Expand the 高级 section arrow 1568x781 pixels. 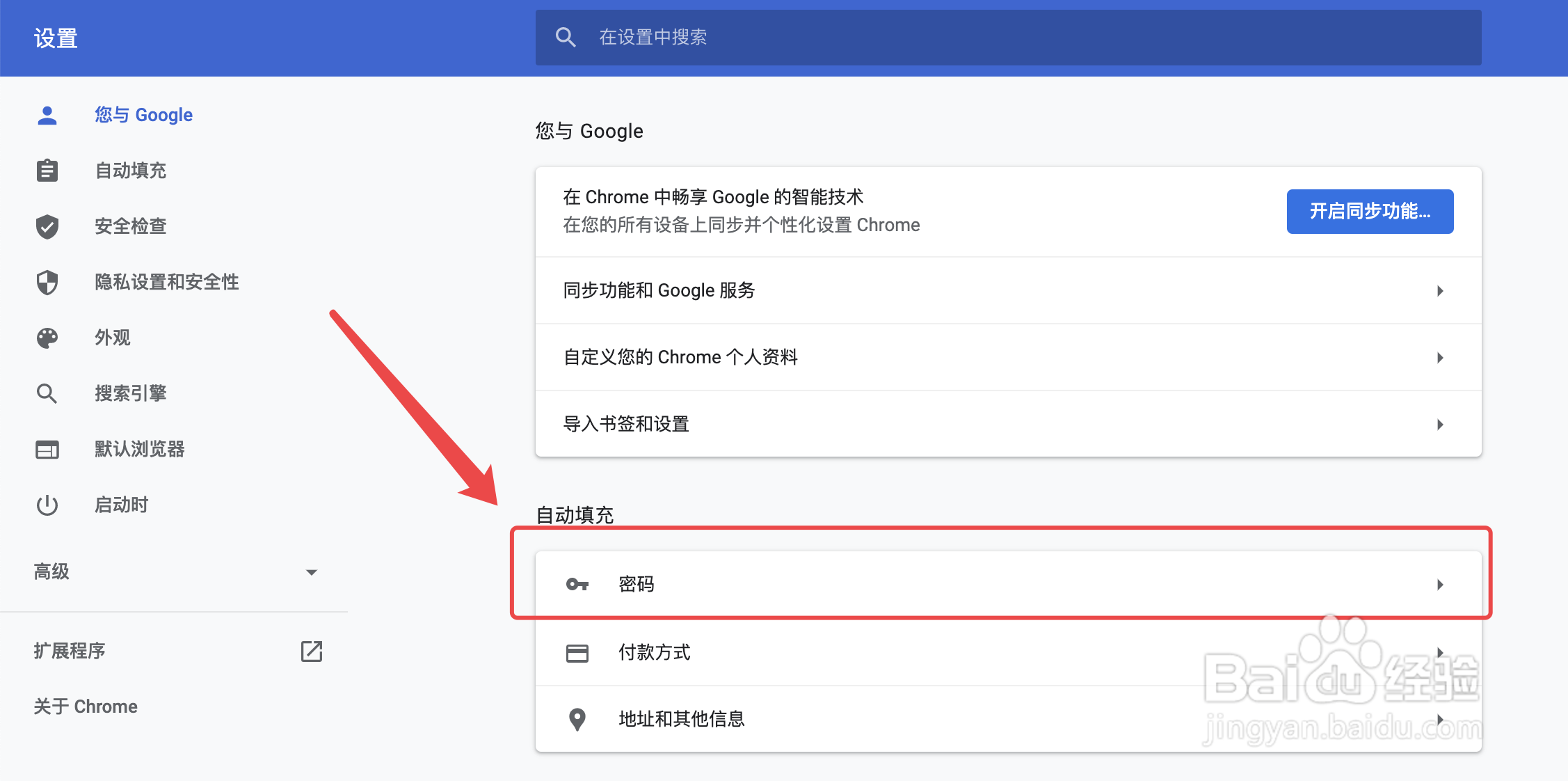pyautogui.click(x=312, y=572)
